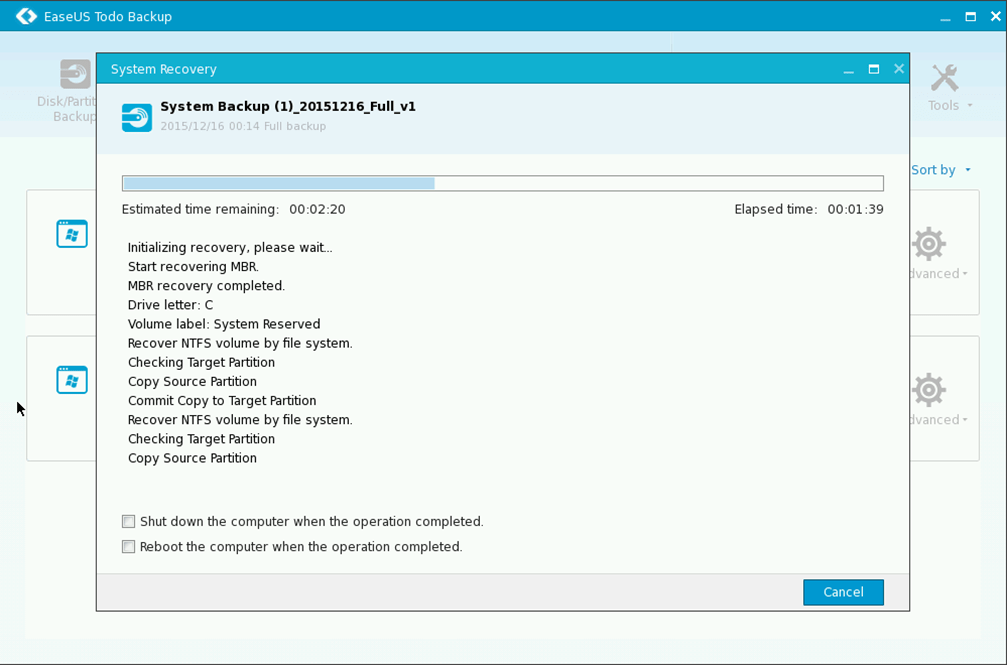
Task: Click the backup name System Backup (1)_20151216_Full_v1
Action: coord(288,107)
